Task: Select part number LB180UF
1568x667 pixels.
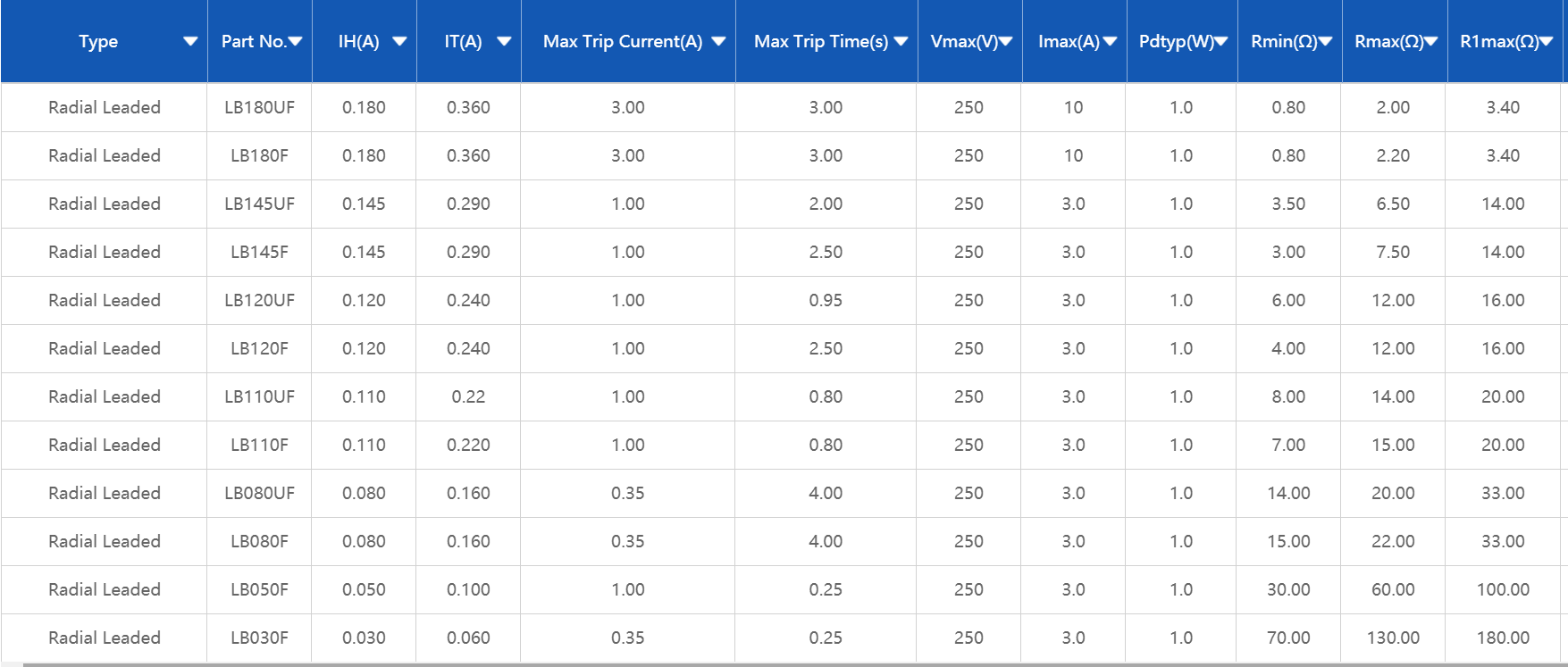Action: pyautogui.click(x=259, y=108)
